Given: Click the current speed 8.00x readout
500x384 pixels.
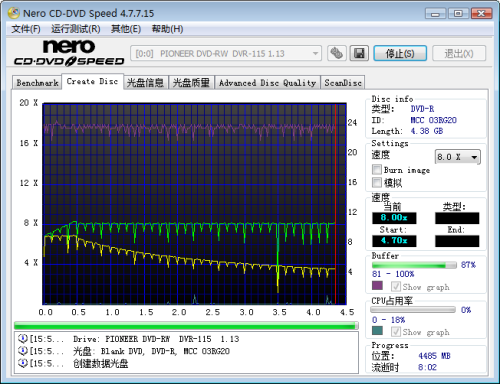Looking at the screenshot, I should click(x=394, y=218).
